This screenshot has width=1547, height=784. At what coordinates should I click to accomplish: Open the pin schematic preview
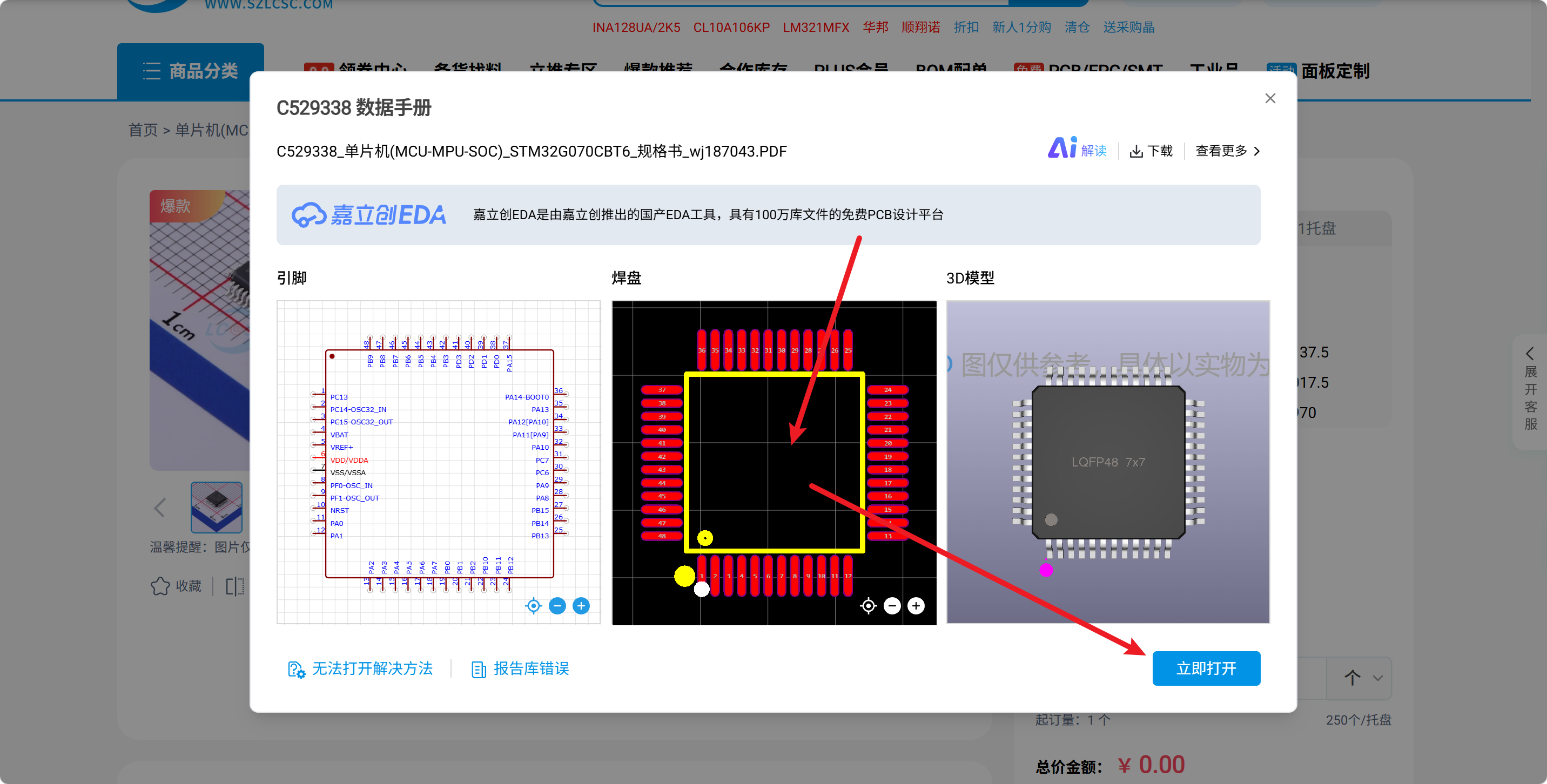click(439, 462)
